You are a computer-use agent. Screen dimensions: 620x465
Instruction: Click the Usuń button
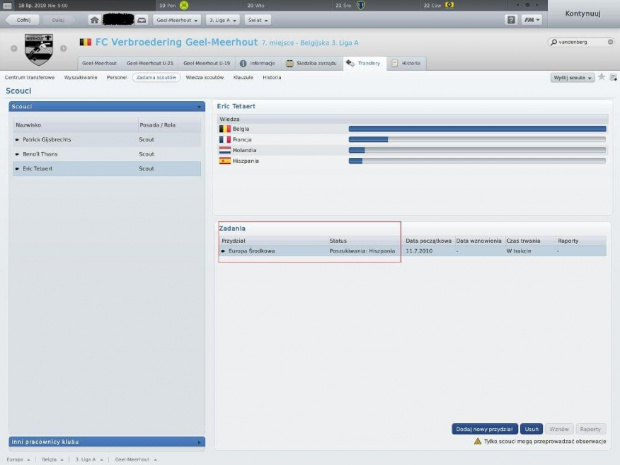pyautogui.click(x=531, y=429)
